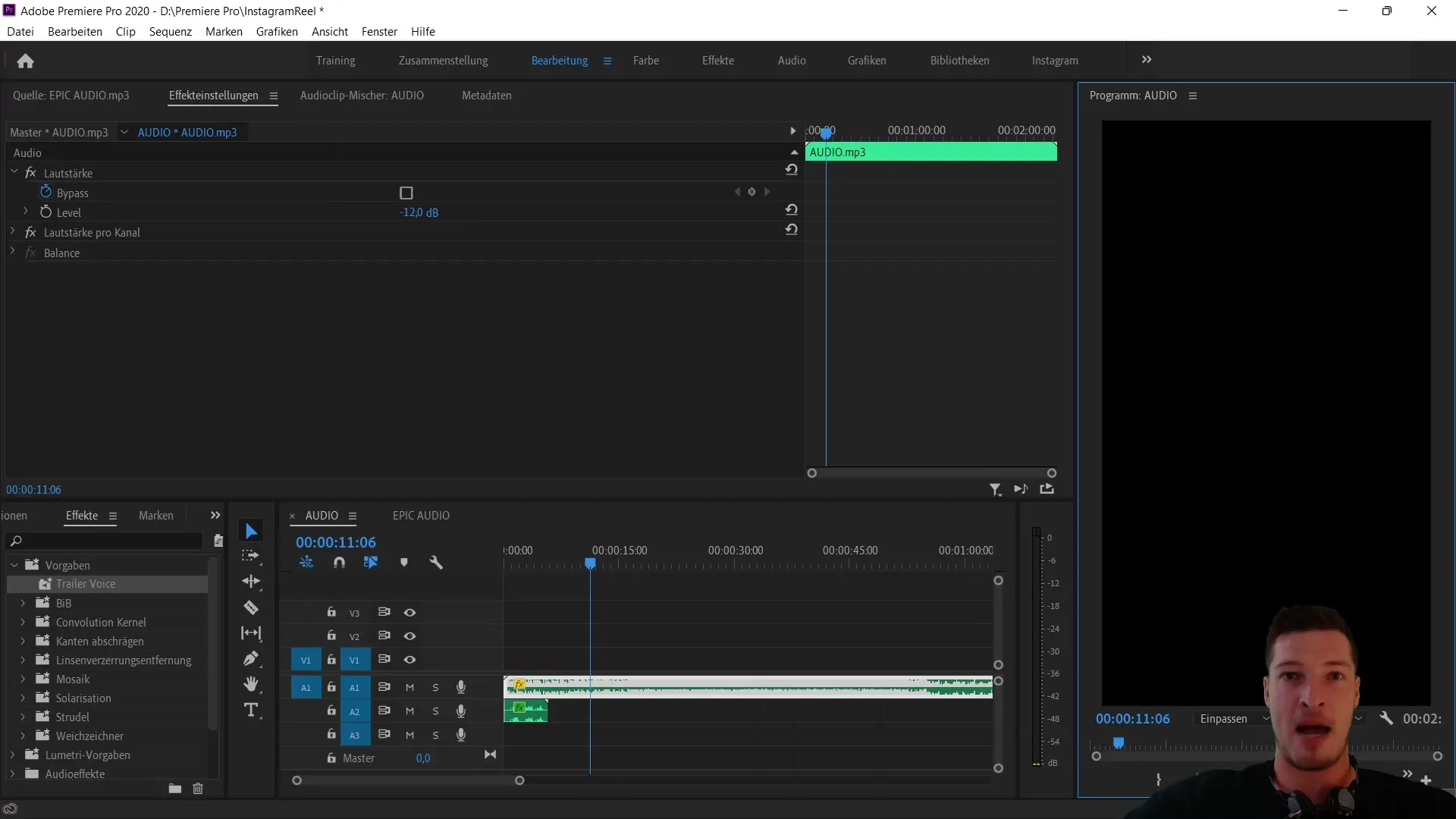
Task: Hide track V2 output with the eye
Action: [409, 636]
